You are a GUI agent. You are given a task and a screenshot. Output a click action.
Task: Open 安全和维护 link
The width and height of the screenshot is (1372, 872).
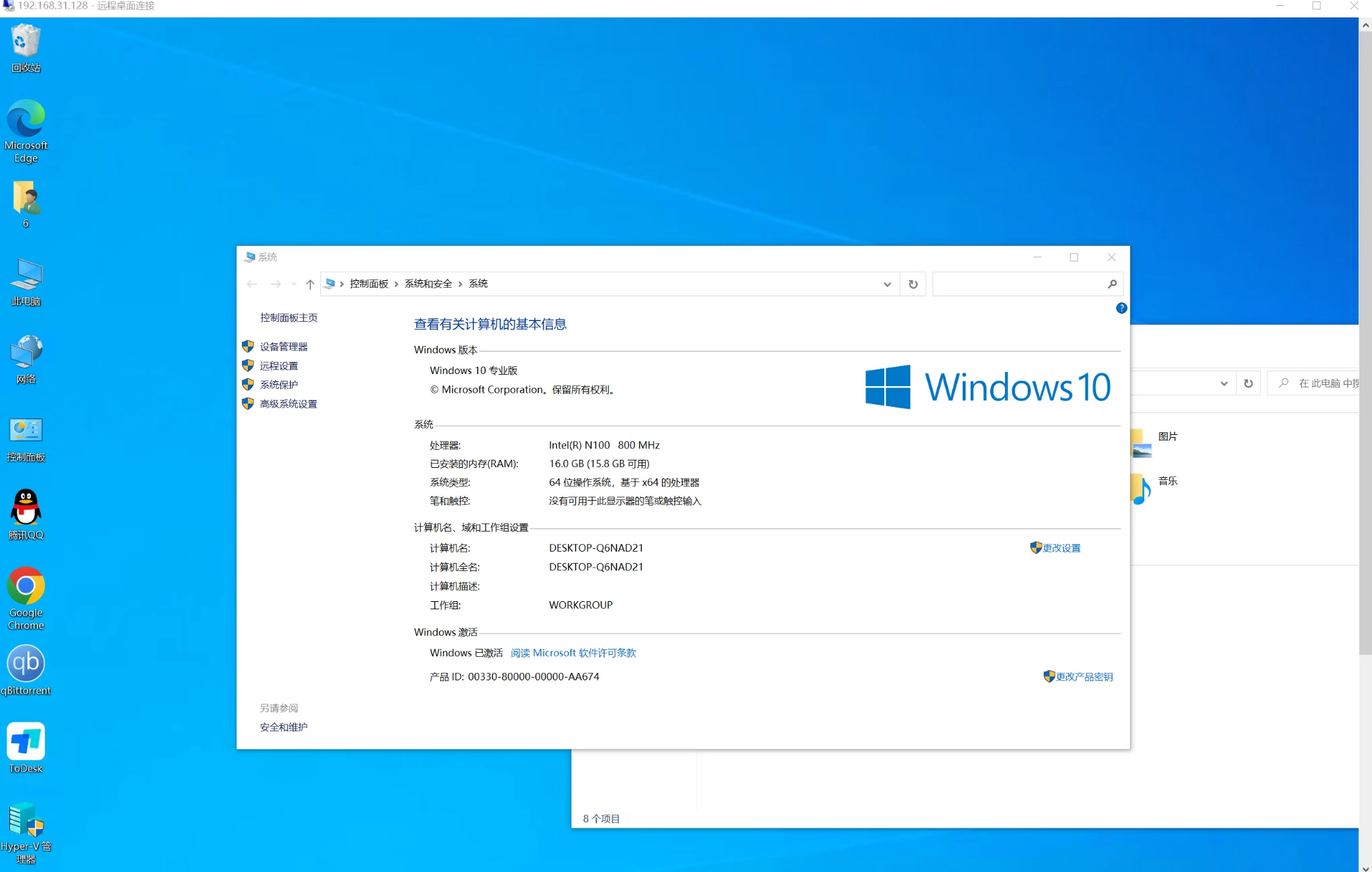point(283,727)
